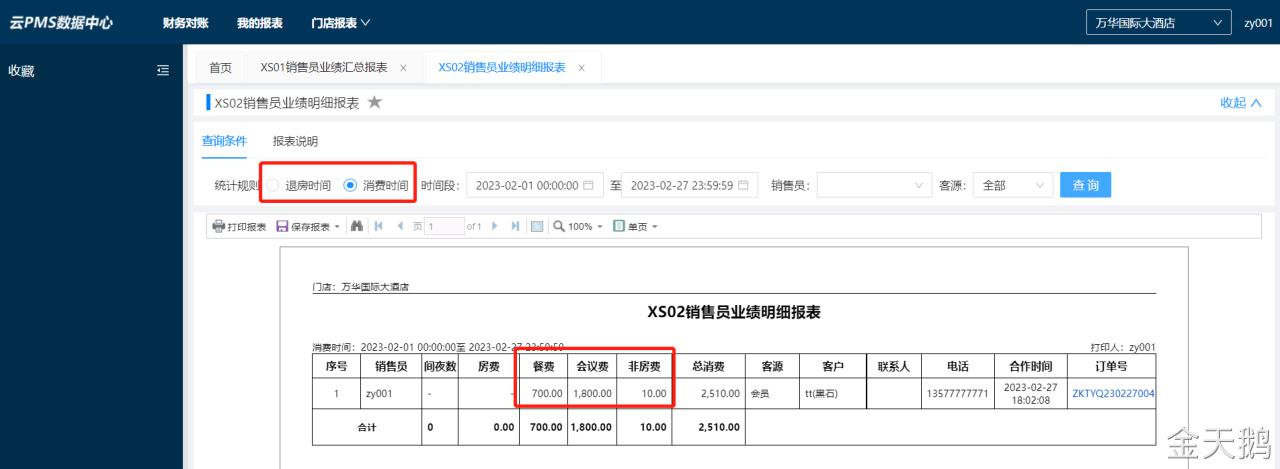
Task: Click the 销售员 column header
Action: click(391, 366)
